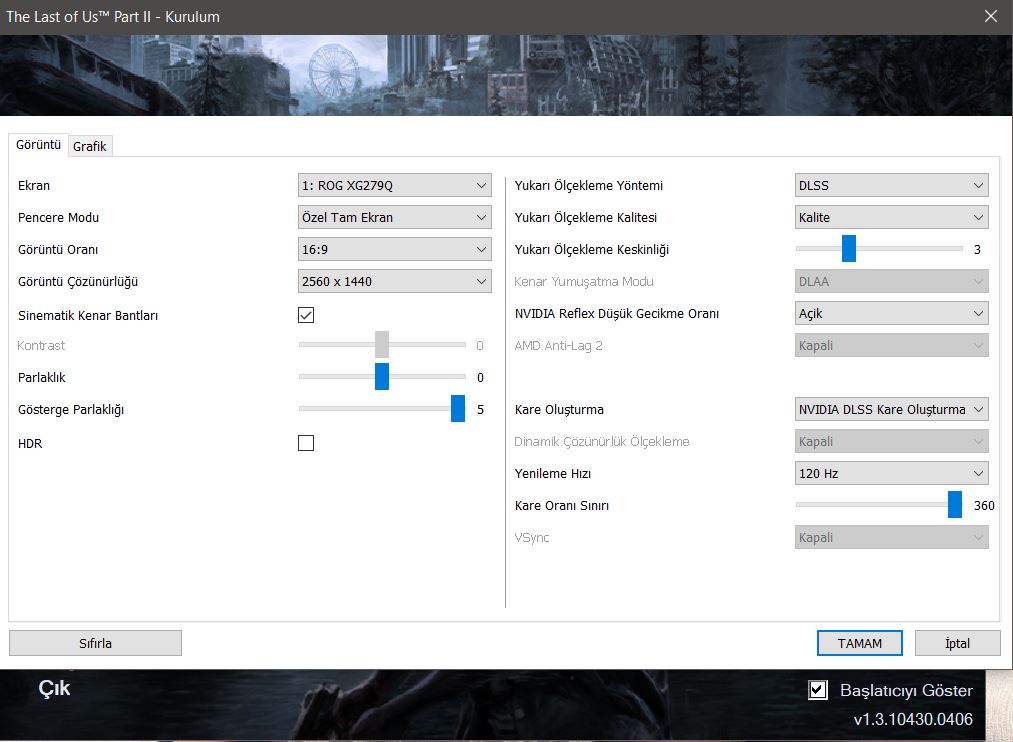Expand the Yukarı Ölçekleme Kalitesi dropdown
This screenshot has width=1013, height=742.
click(x=892, y=218)
